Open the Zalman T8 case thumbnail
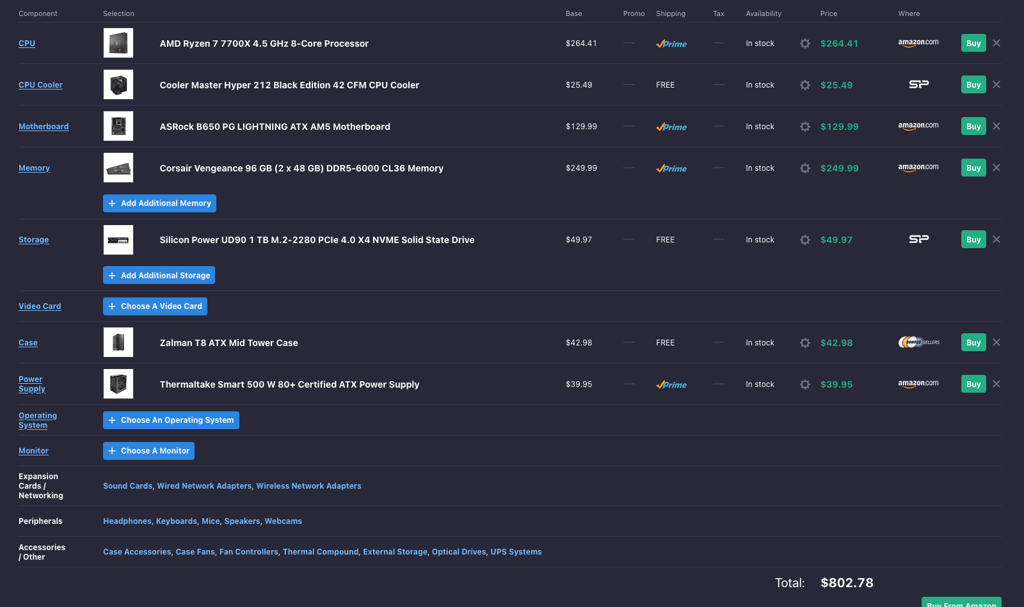1024x607 pixels. [x=118, y=342]
